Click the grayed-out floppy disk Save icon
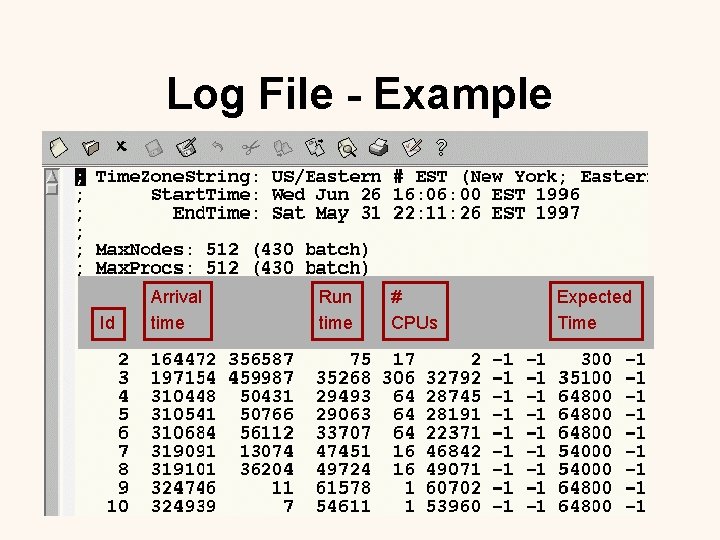 [x=154, y=148]
